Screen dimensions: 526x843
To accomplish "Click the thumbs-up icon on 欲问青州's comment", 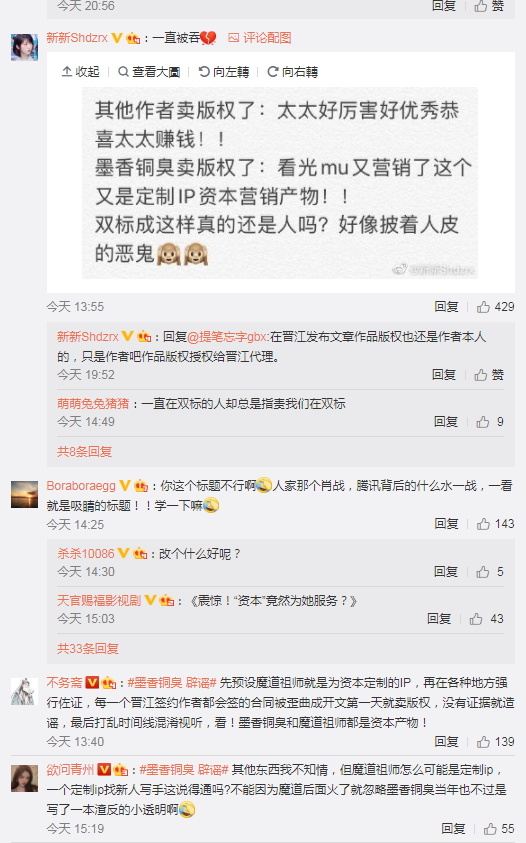I will [x=490, y=829].
